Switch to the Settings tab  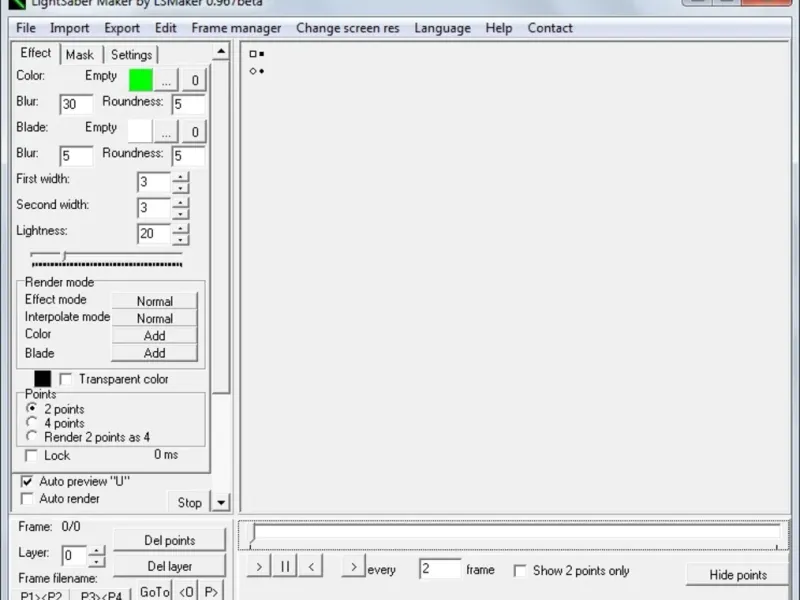pos(131,55)
